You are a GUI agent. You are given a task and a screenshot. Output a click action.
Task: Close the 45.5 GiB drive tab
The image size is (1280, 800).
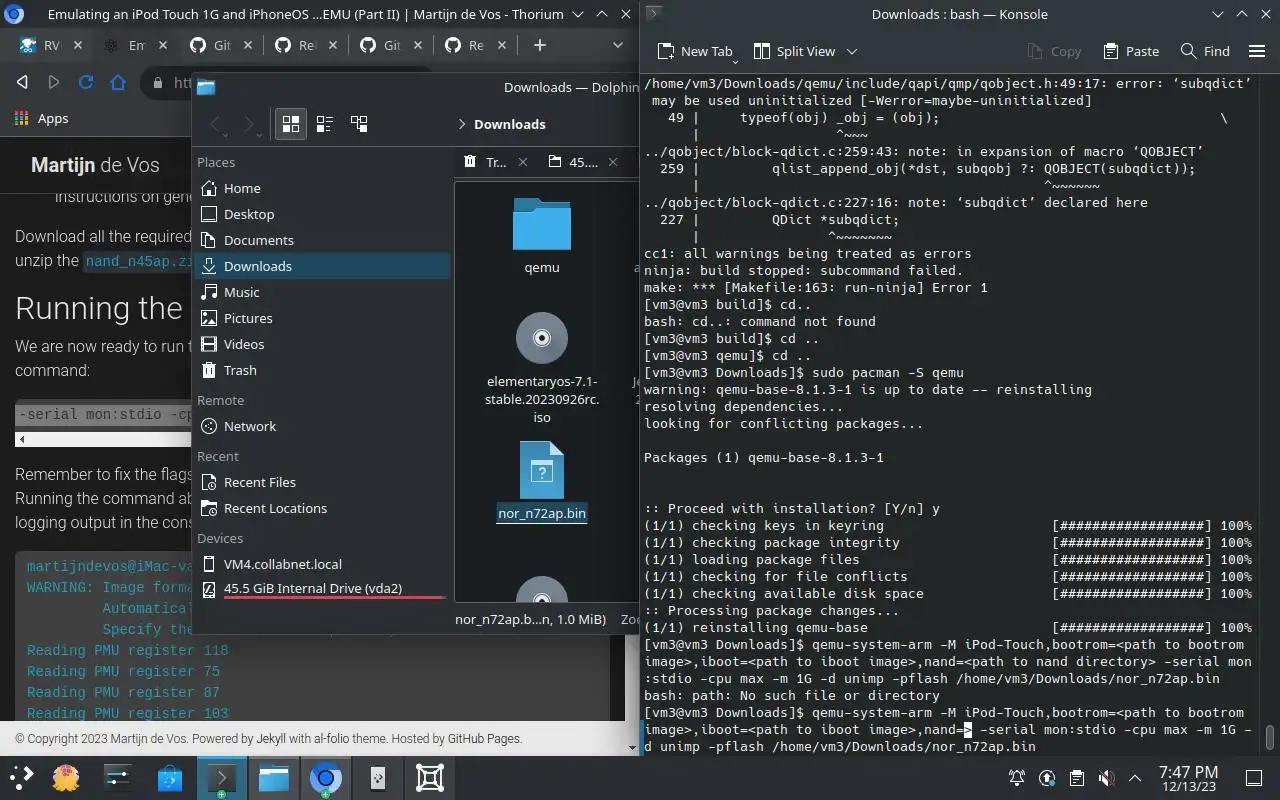pos(613,162)
